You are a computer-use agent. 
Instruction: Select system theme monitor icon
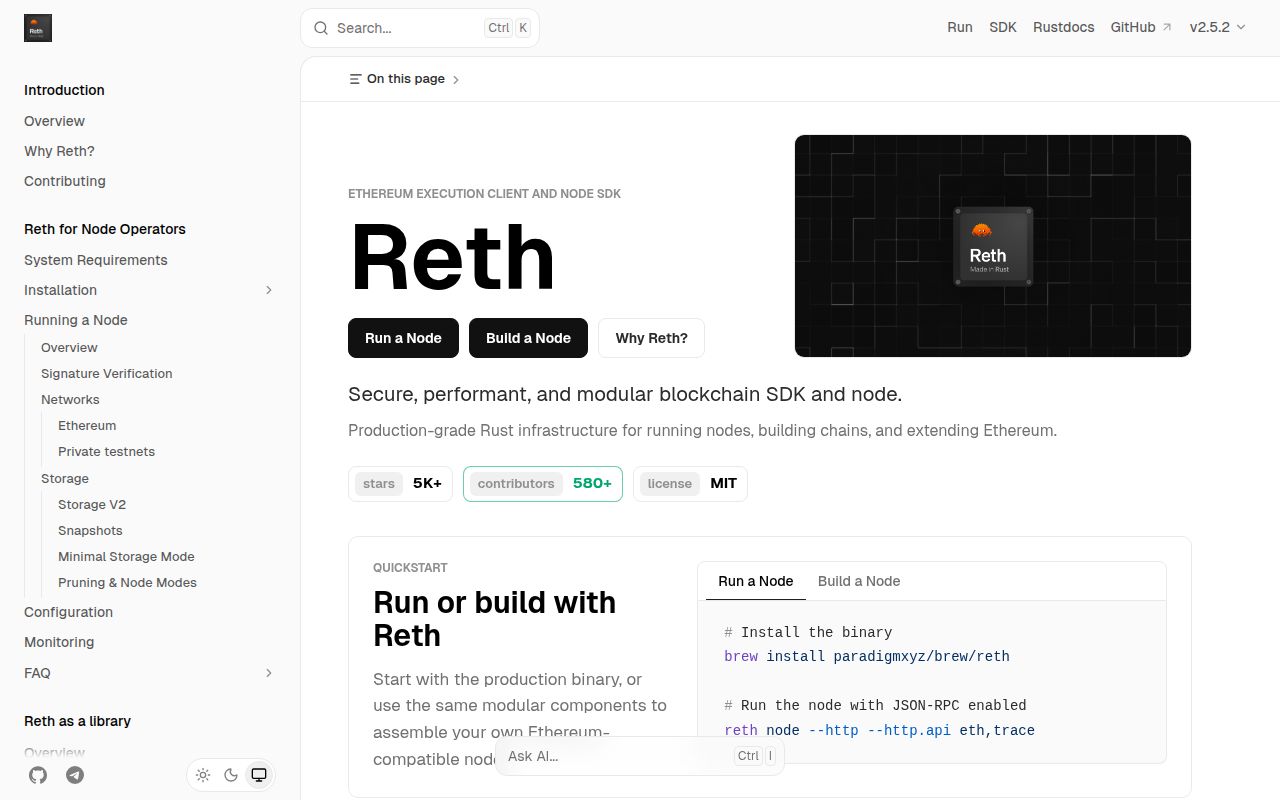tap(259, 775)
